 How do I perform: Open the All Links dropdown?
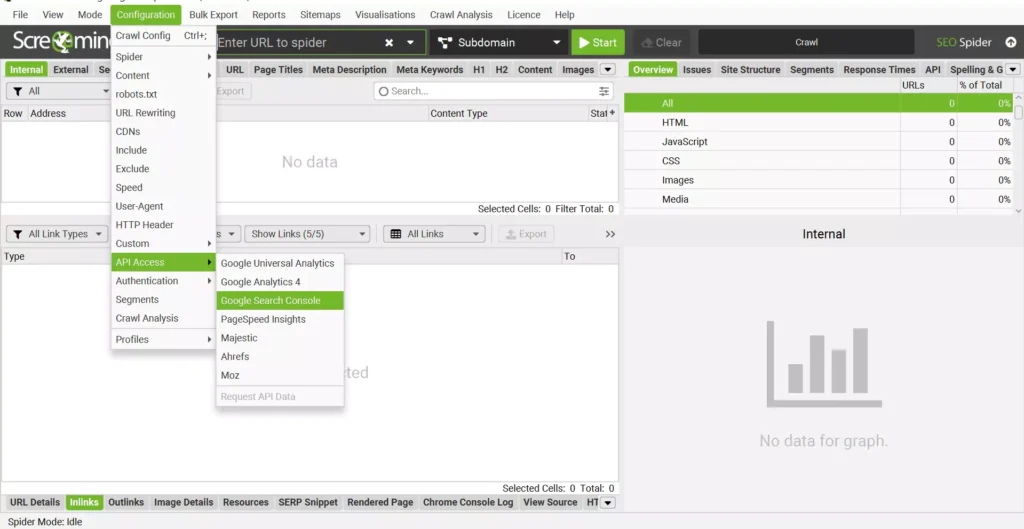434,234
